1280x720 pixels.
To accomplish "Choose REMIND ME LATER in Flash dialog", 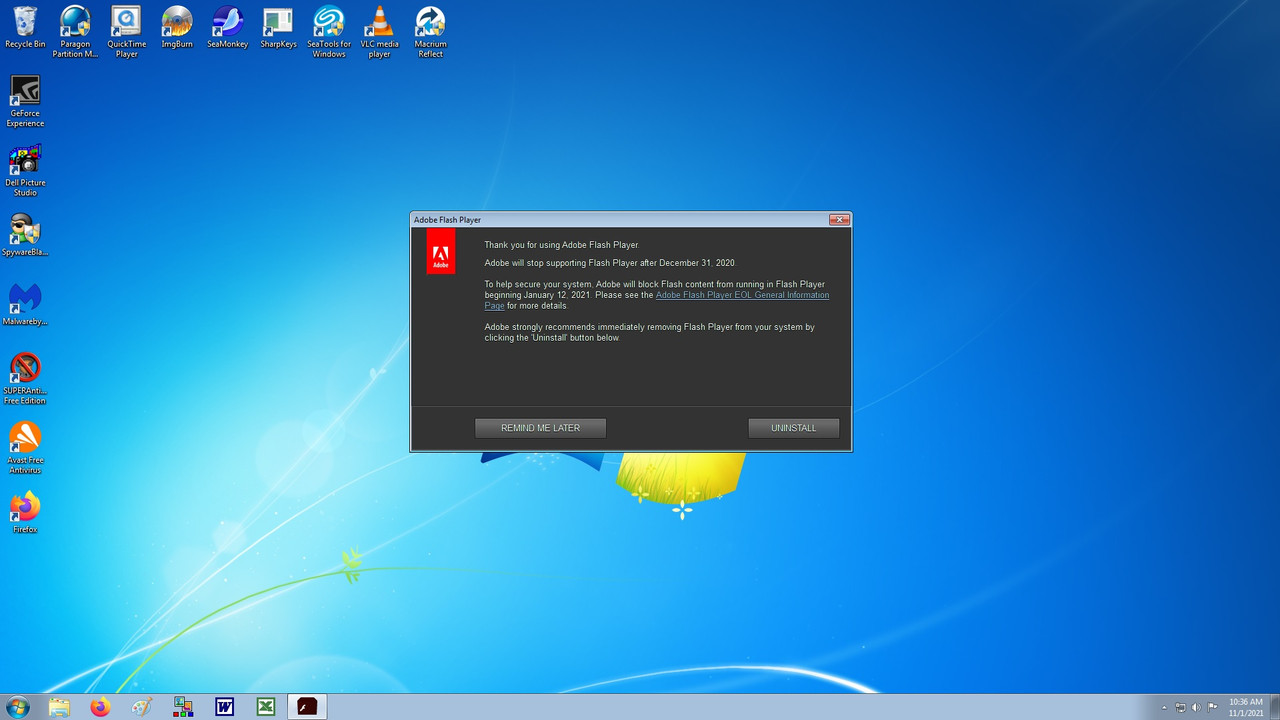I will point(540,428).
